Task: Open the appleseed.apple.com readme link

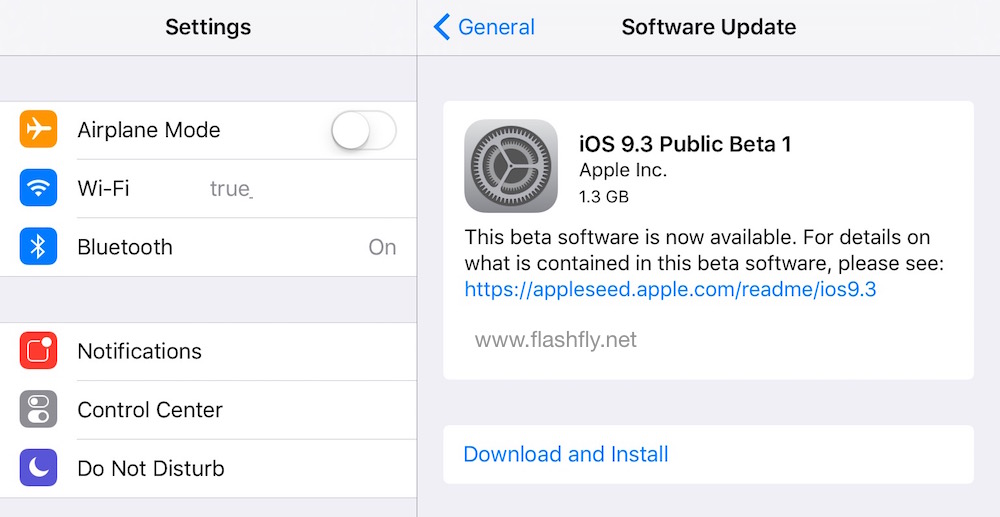Action: 670,290
